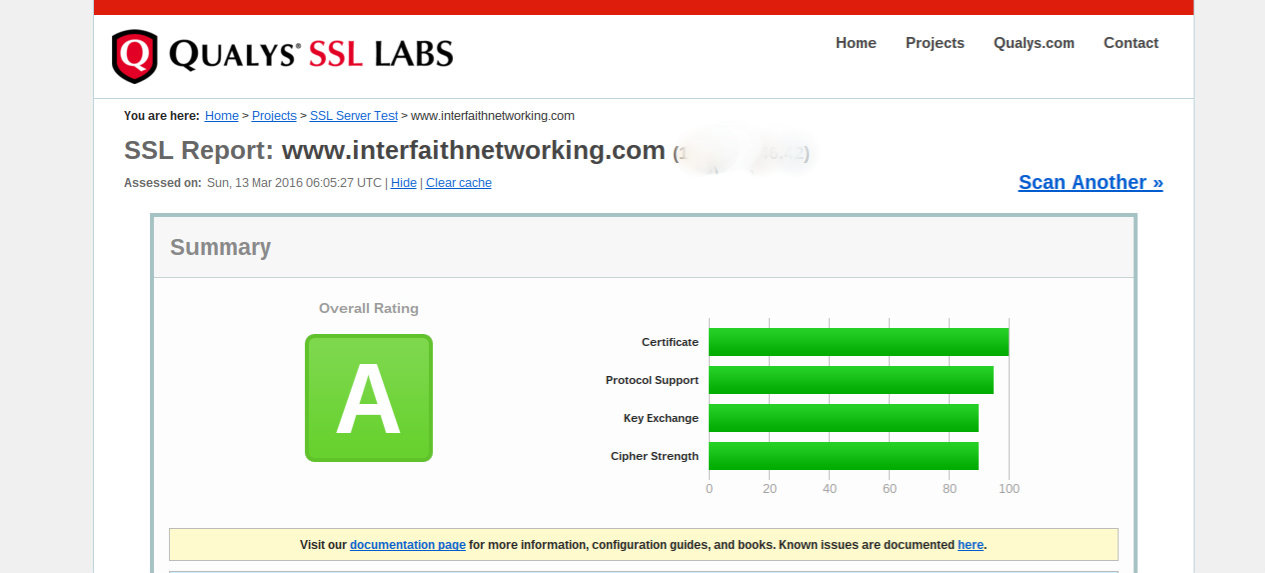Screen dimensions: 1265x573
Task: Click the Scan Another link
Action: 1091,182
